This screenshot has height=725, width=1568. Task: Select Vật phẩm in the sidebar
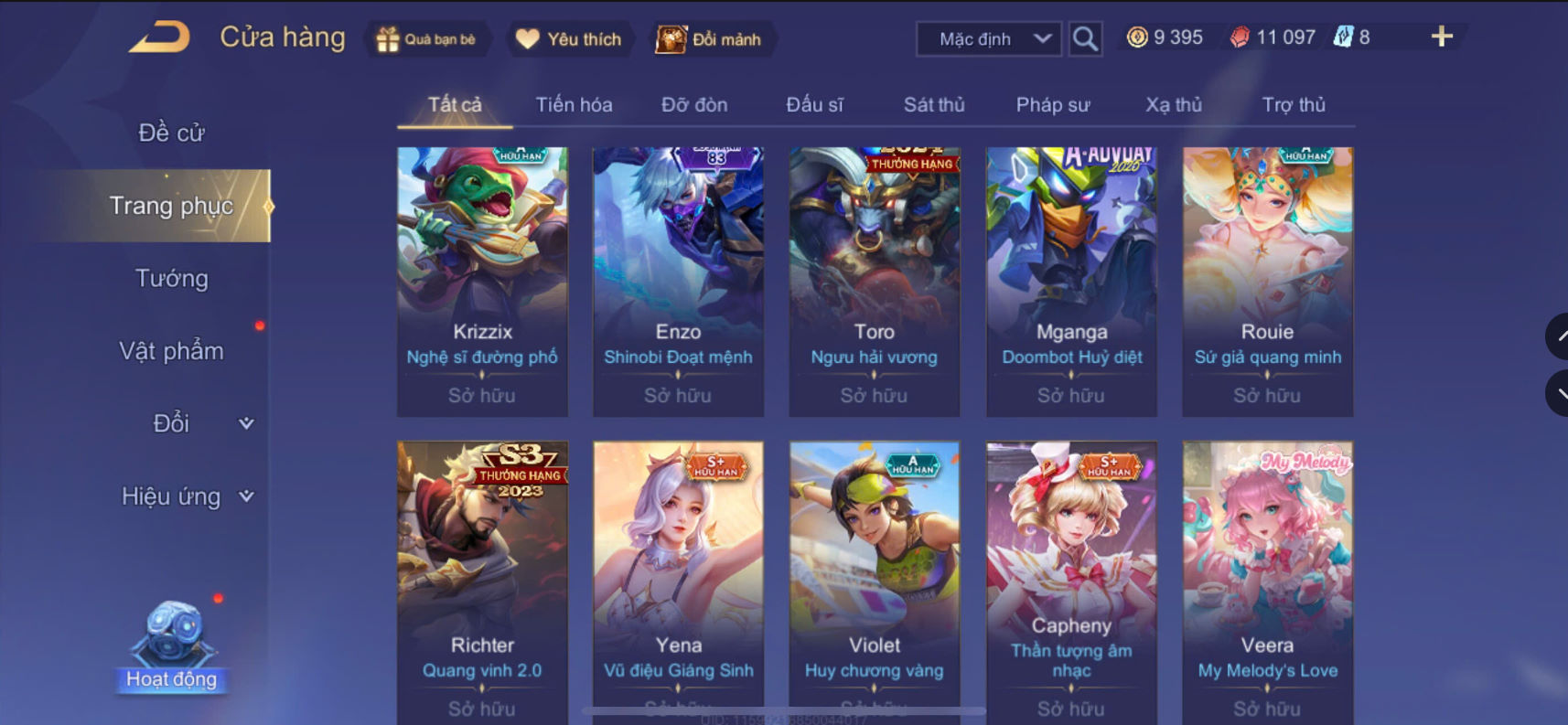172,351
